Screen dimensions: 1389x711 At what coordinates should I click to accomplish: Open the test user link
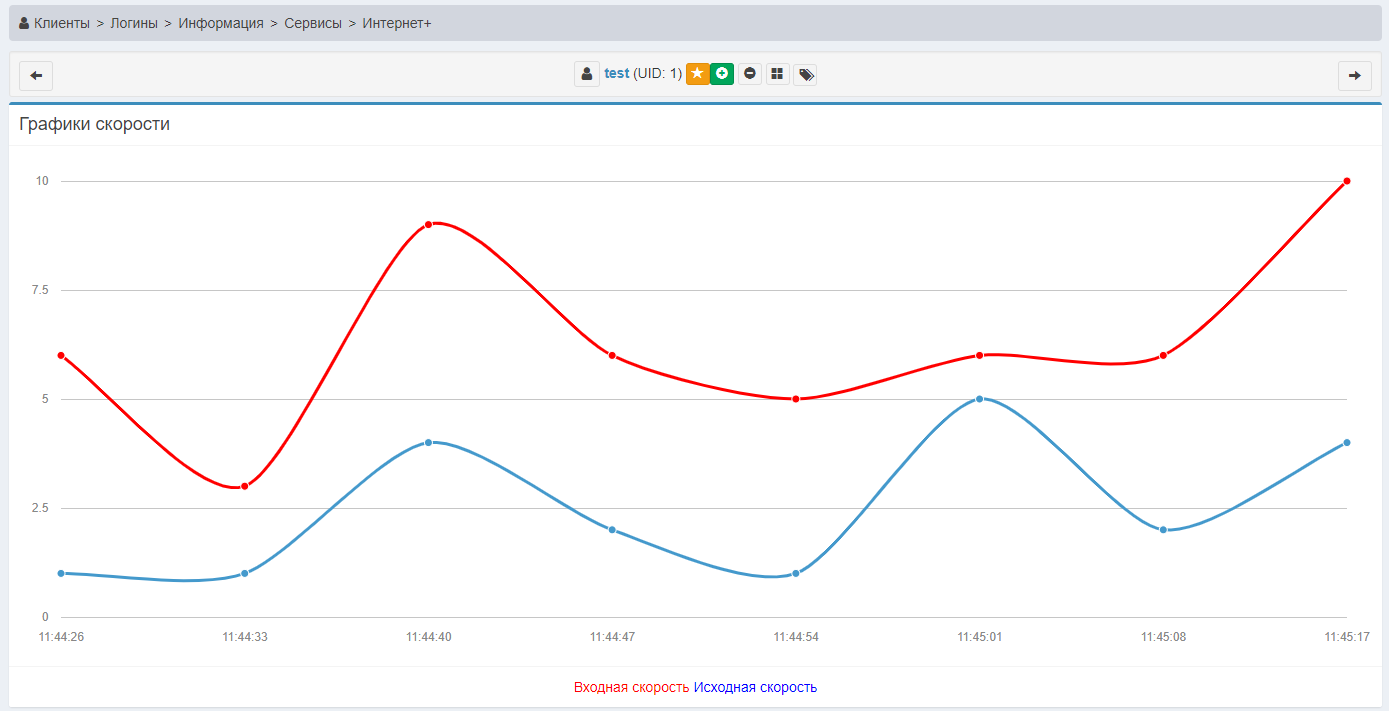[x=616, y=74]
